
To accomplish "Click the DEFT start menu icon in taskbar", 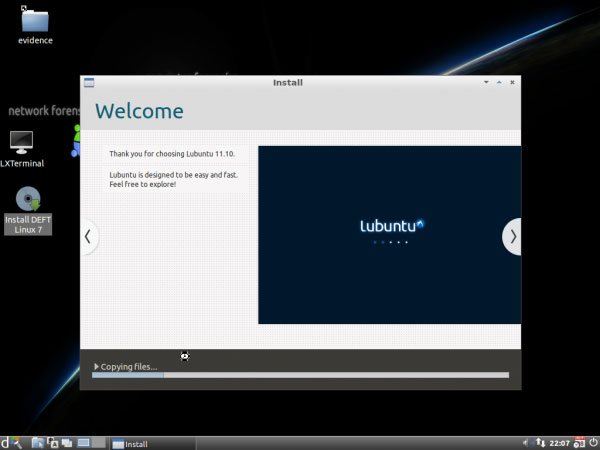I will tap(5, 443).
